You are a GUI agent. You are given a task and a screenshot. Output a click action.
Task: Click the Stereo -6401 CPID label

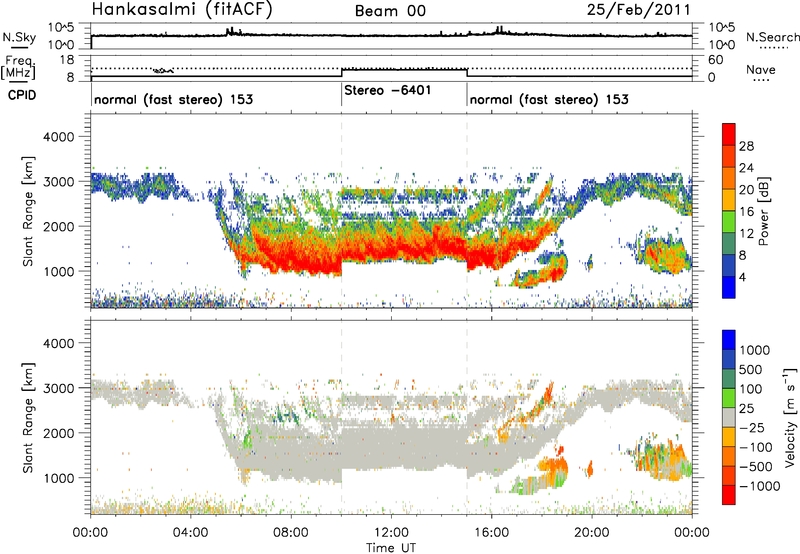(388, 90)
